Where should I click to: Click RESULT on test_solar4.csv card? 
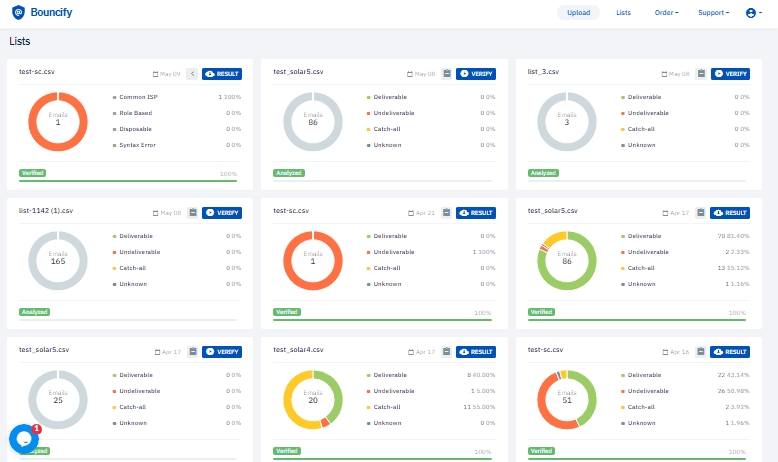(476, 351)
